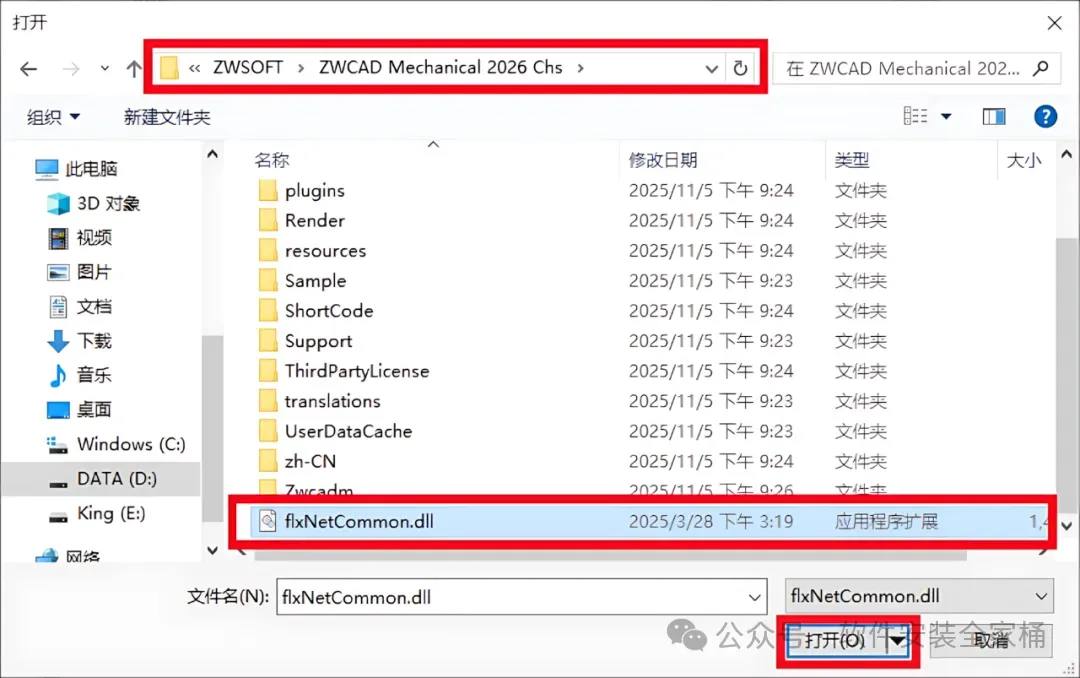Expand the view options dropdown arrow
The width and height of the screenshot is (1080, 678).
[x=946, y=116]
